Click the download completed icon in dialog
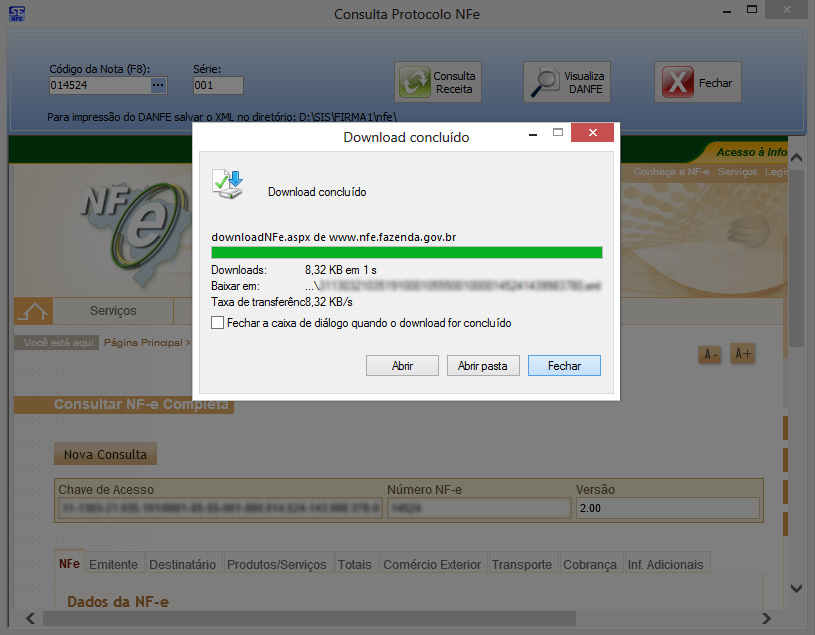This screenshot has width=815, height=635. 227,185
